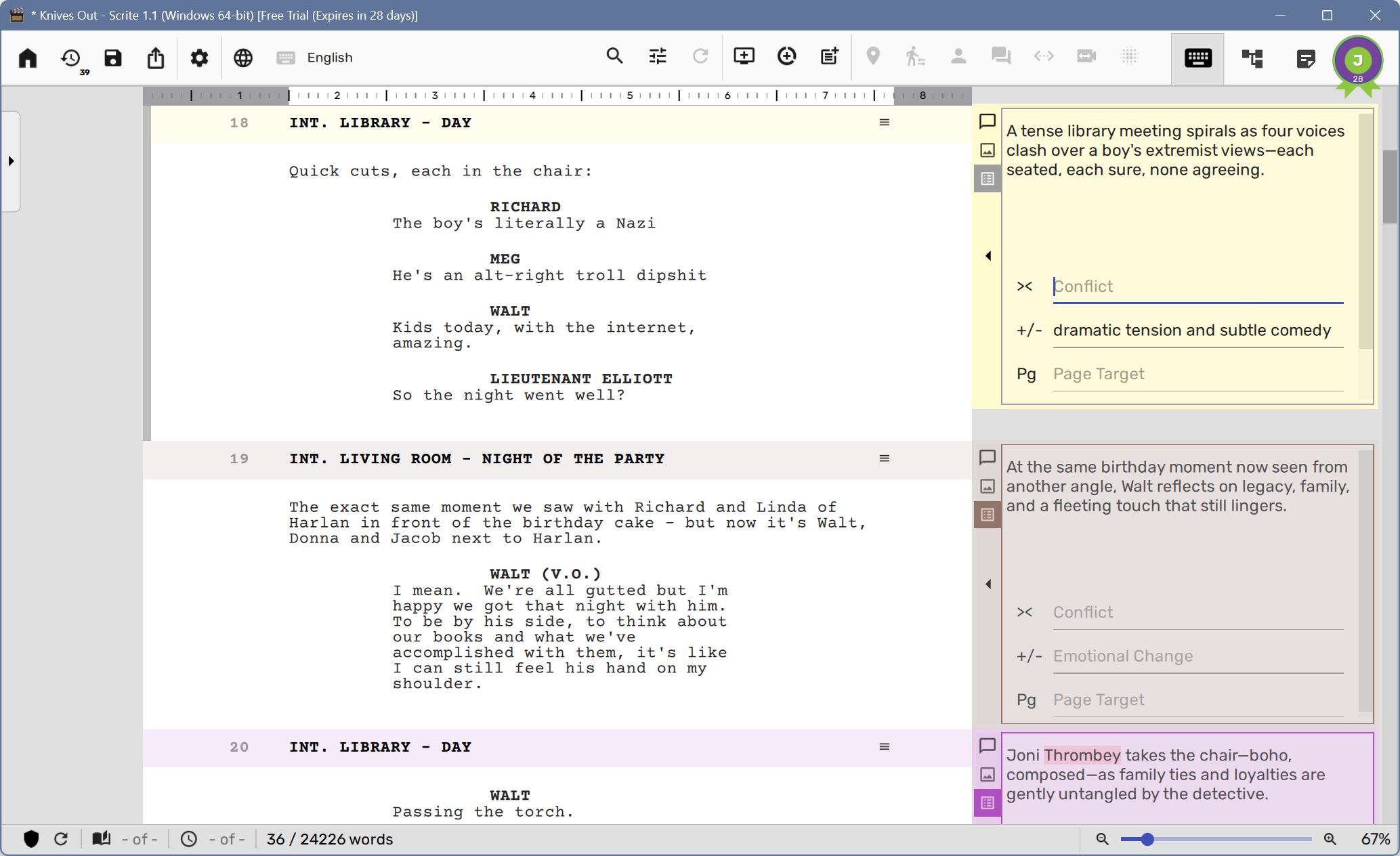1400x856 pixels.
Task: Open the export/share icon
Action: (x=156, y=58)
